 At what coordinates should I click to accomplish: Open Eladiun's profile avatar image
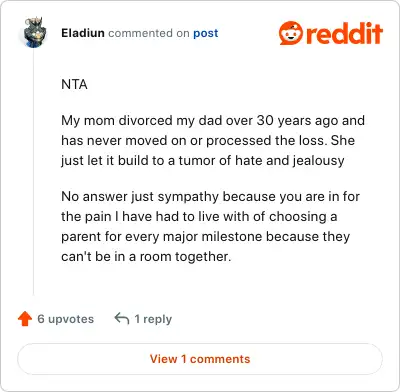[35, 32]
